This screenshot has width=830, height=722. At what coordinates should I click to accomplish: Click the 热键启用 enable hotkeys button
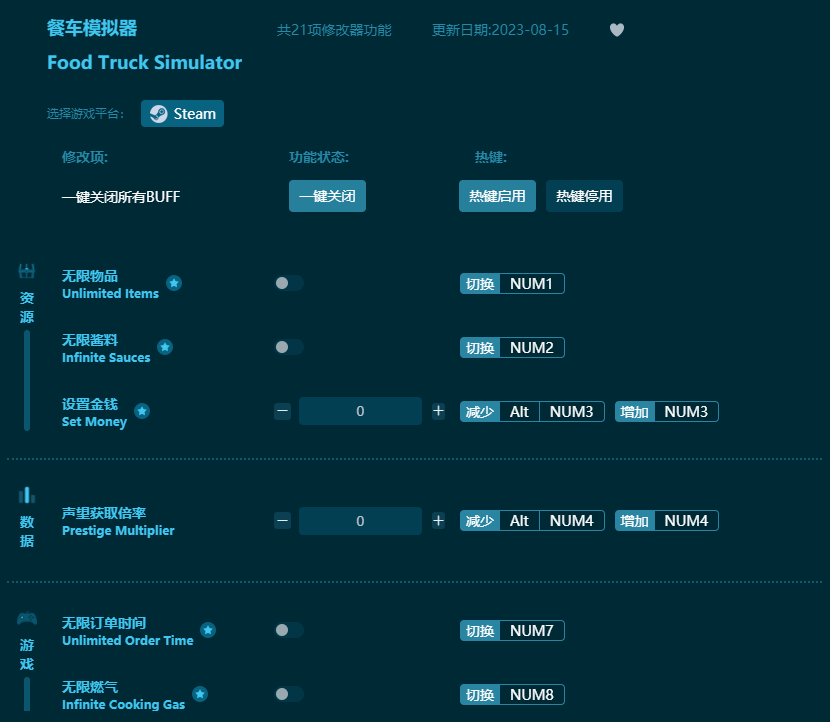[x=497, y=196]
